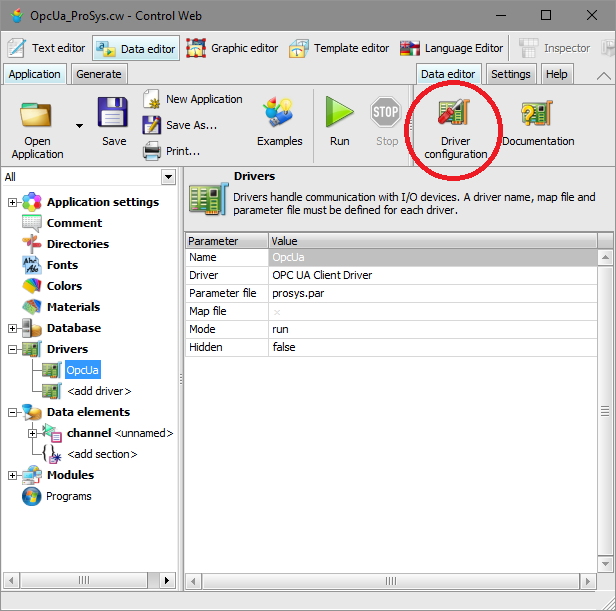Click the tree panel horizontal scrollbar thumb
The image size is (616, 611).
(x=84, y=580)
